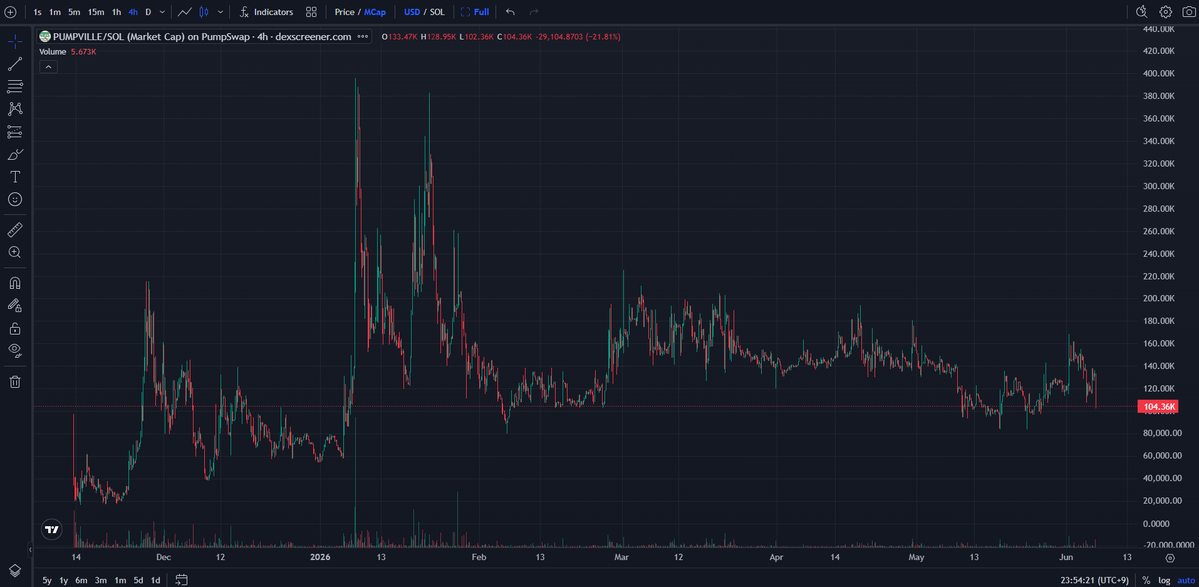The width and height of the screenshot is (1199, 587).
Task: Select the 4h interval
Action: 133,12
